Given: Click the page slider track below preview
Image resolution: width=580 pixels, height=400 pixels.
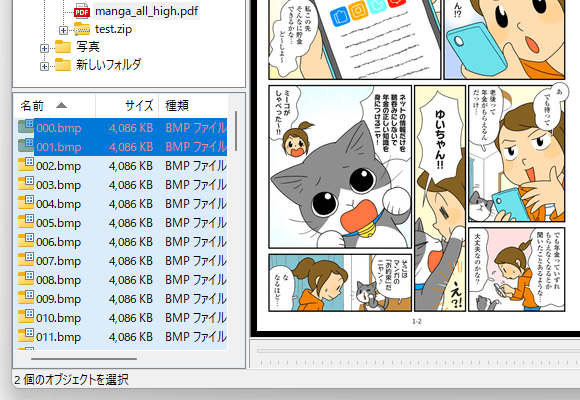Looking at the screenshot, I should (x=418, y=351).
